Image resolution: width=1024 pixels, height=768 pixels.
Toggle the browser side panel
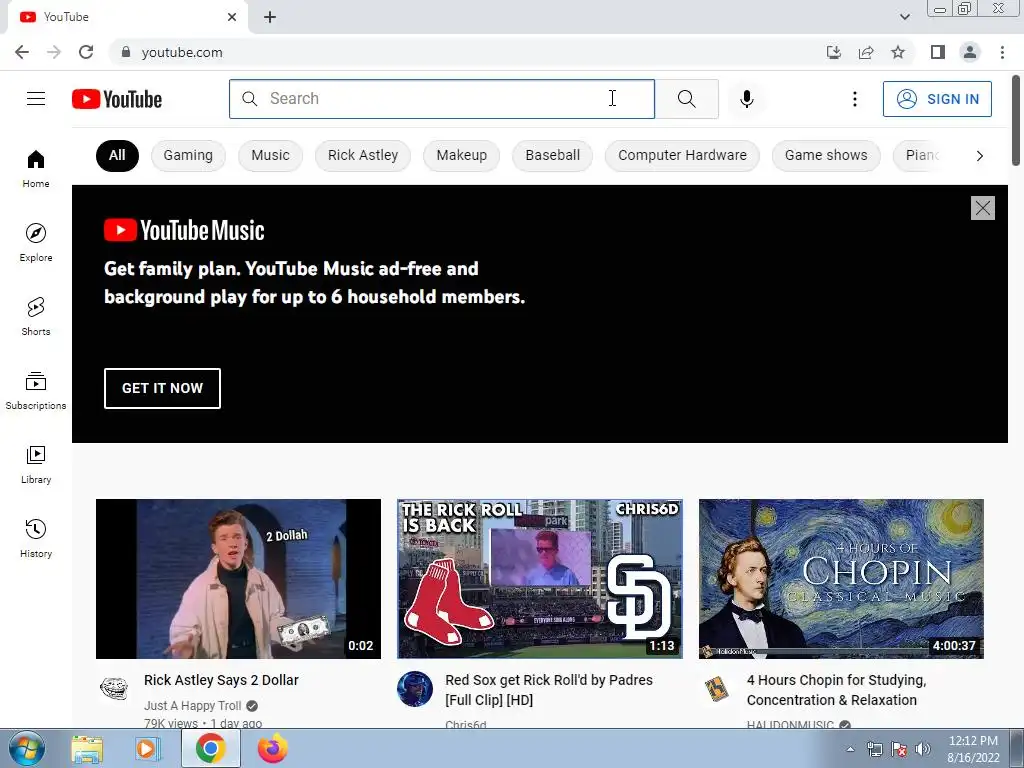[x=938, y=52]
